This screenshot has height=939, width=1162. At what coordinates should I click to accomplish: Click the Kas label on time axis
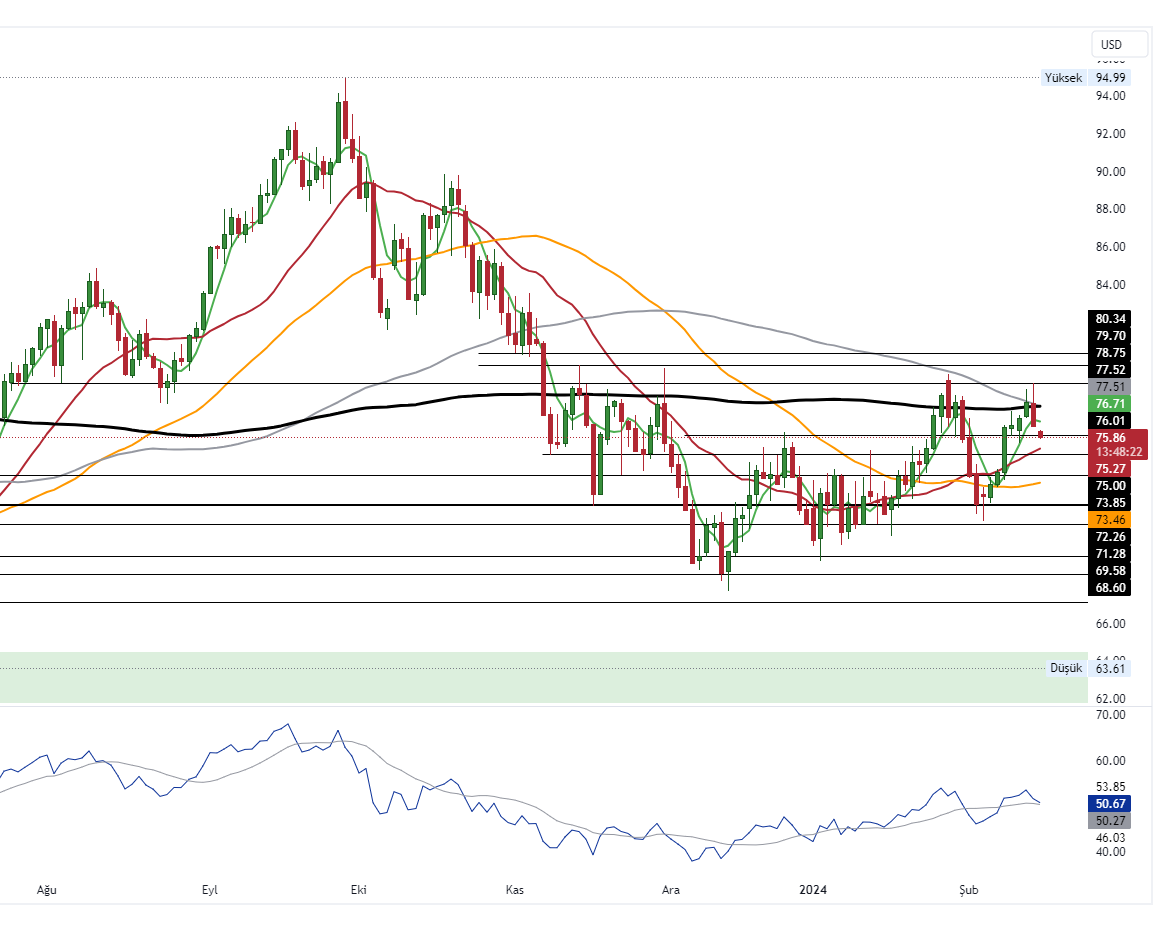tap(515, 889)
